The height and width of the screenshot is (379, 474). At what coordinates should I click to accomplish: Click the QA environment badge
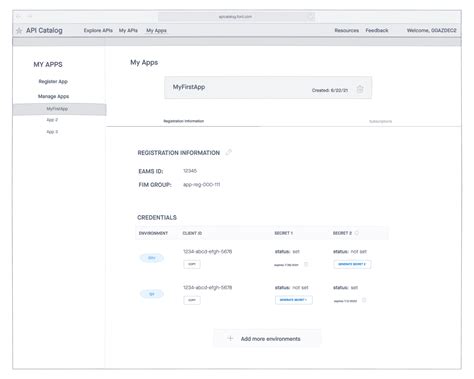pyautogui.click(x=152, y=294)
